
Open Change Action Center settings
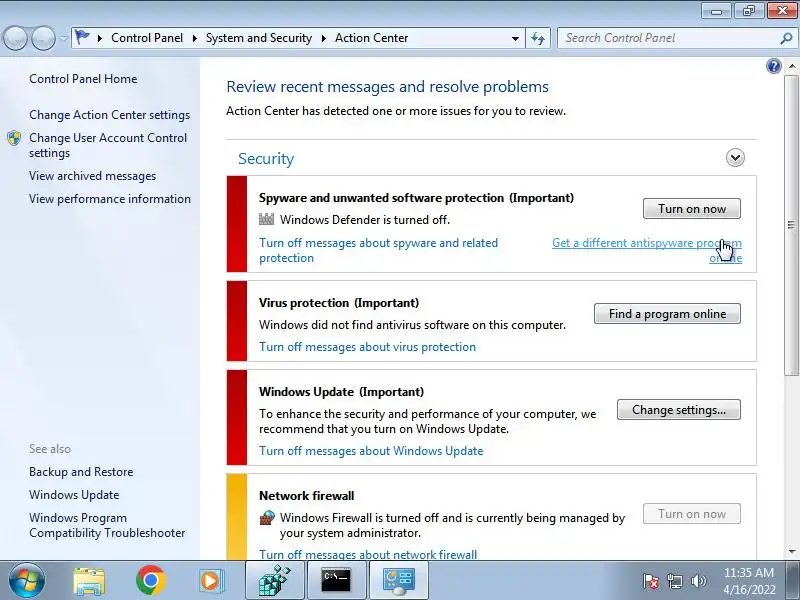(109, 115)
